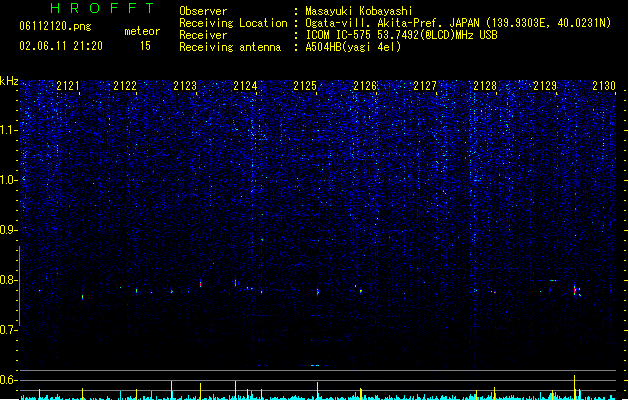Click the 0.8 kHz frequency tick label
Viewport: 629px width, 400px height.
tap(9, 280)
